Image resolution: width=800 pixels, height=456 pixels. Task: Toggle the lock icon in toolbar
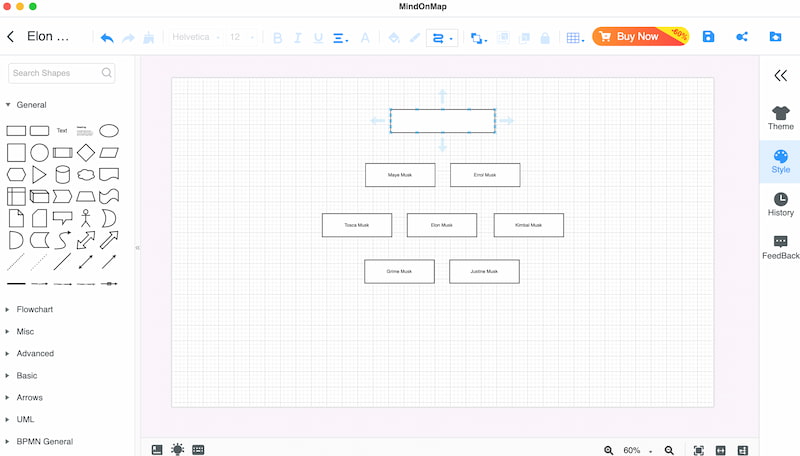click(545, 38)
